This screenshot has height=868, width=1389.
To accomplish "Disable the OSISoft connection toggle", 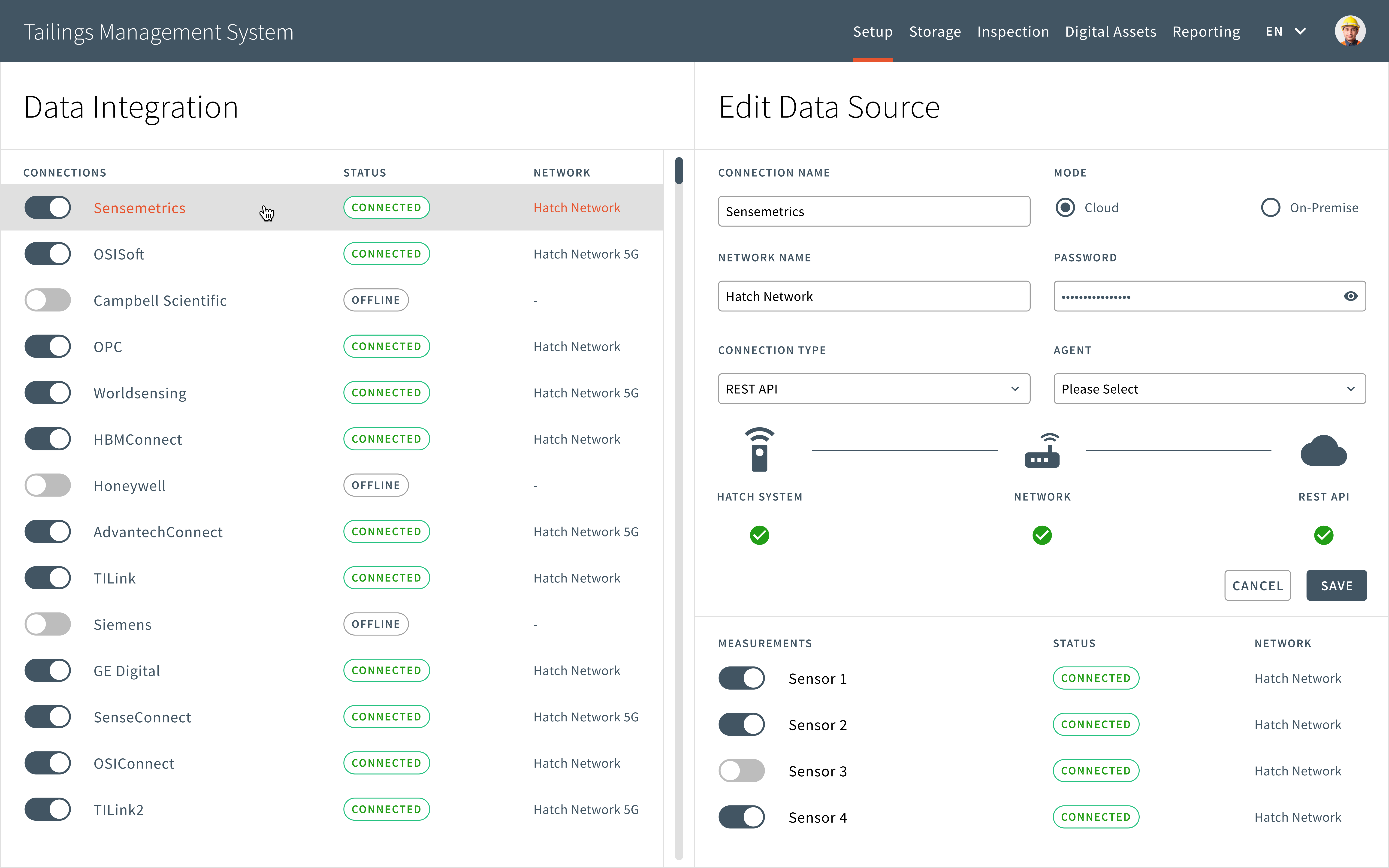I will tap(48, 254).
